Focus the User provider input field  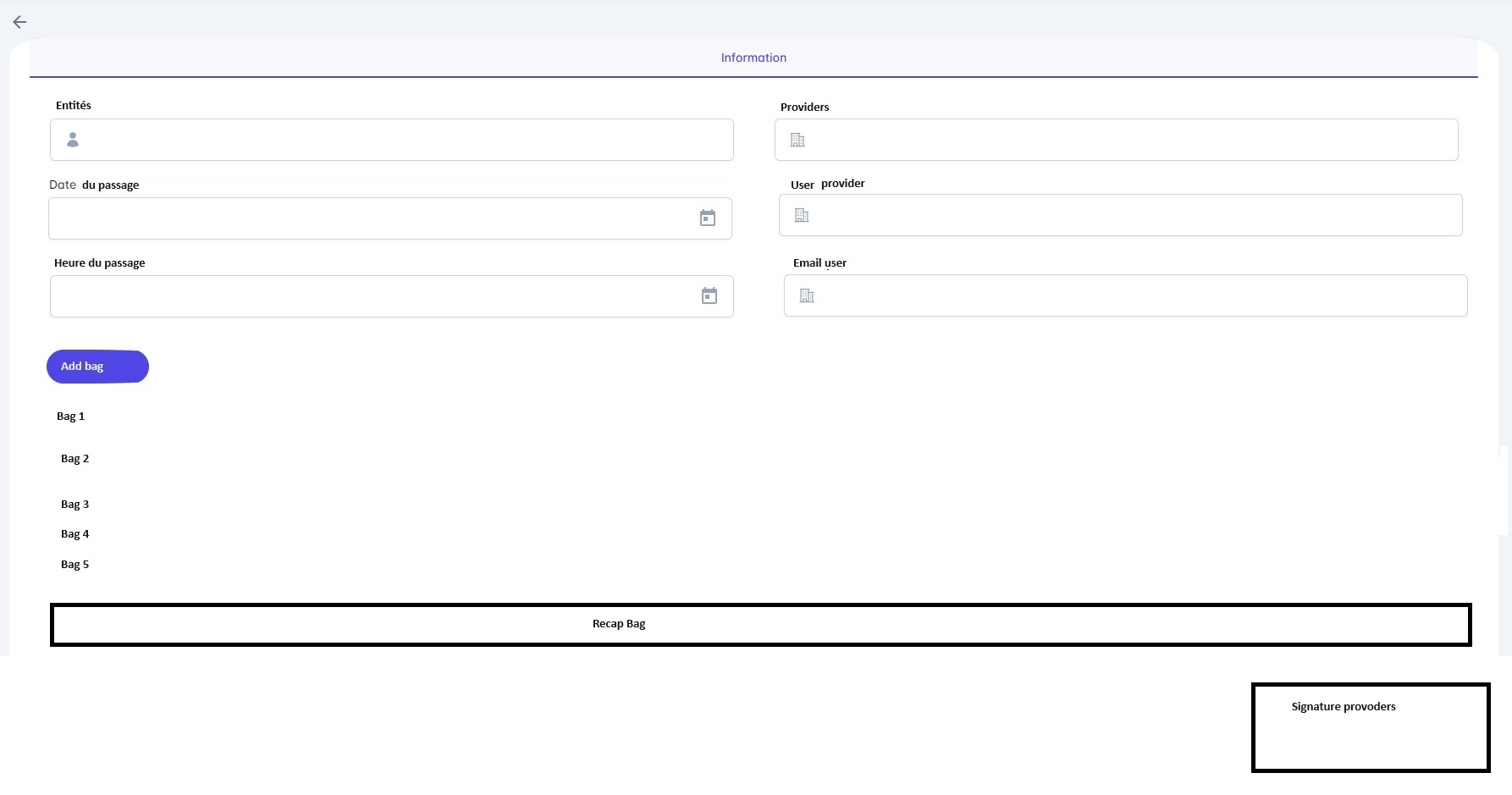pos(1130,216)
